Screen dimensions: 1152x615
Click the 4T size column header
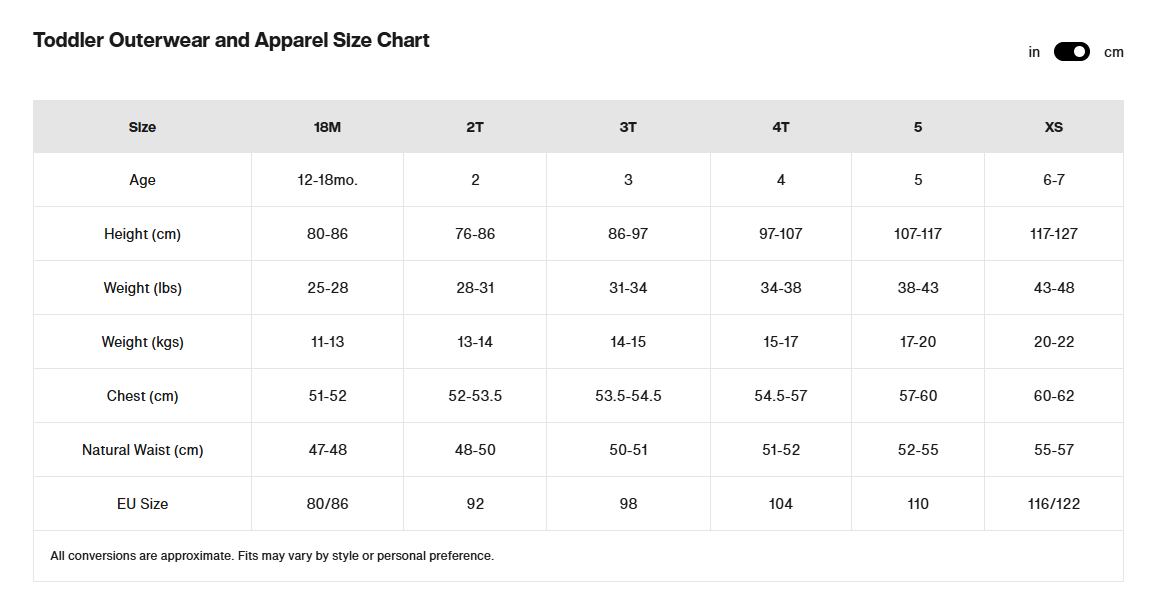[x=781, y=127]
